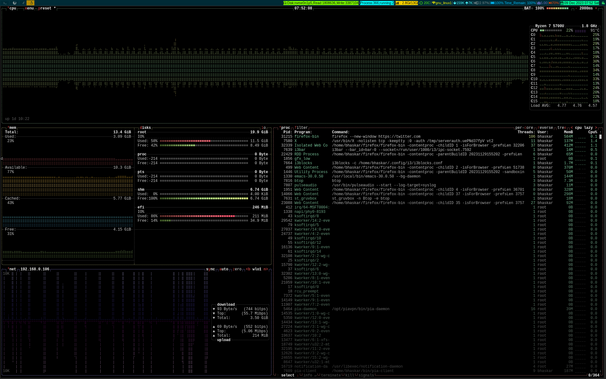606x379 pixels.
Task: Click the green disk read/write block in i3bar
Action: tap(321, 3)
